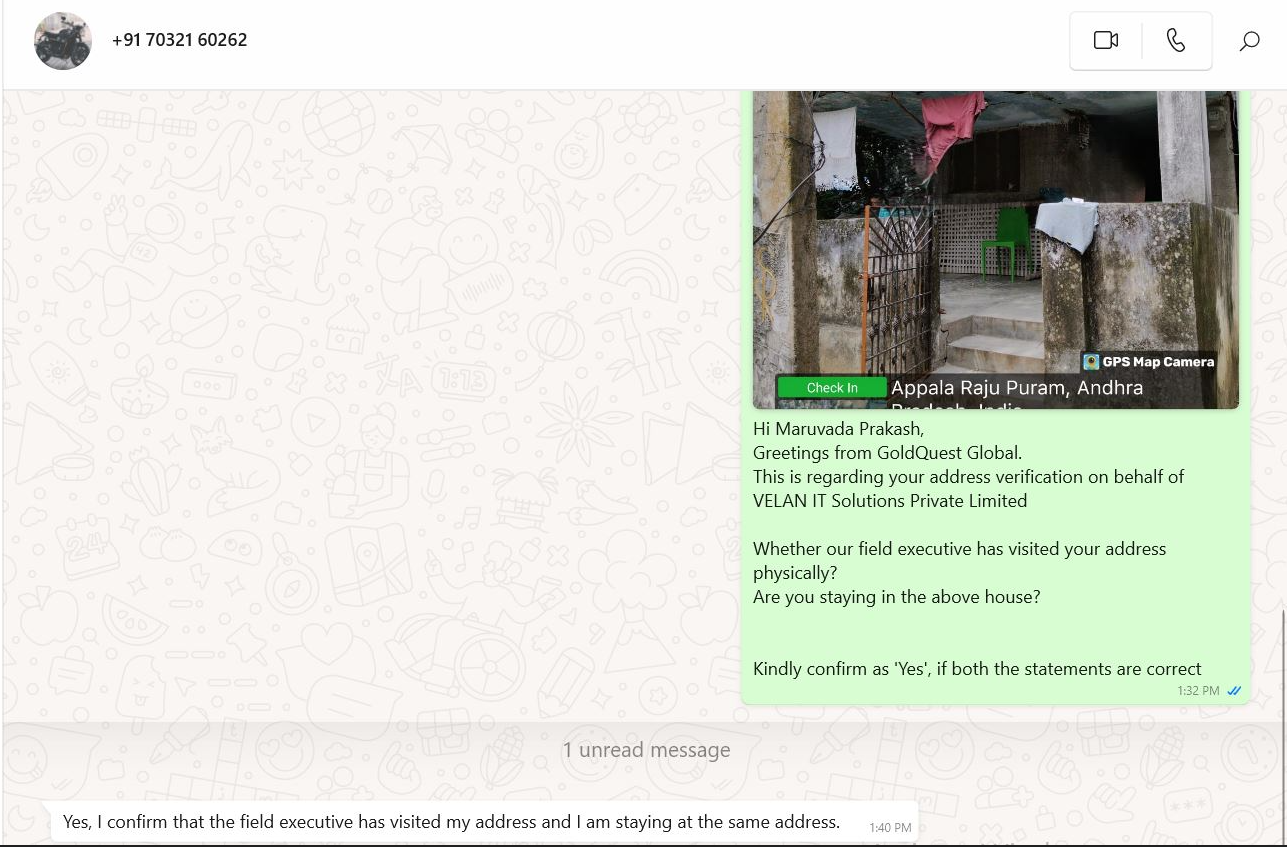Click the GPS Map Camera icon on photo

(x=1091, y=362)
